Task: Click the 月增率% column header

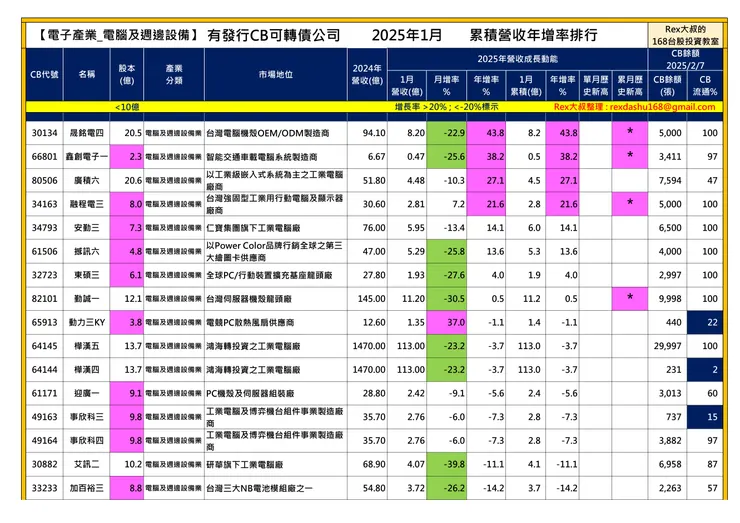Action: tap(446, 85)
